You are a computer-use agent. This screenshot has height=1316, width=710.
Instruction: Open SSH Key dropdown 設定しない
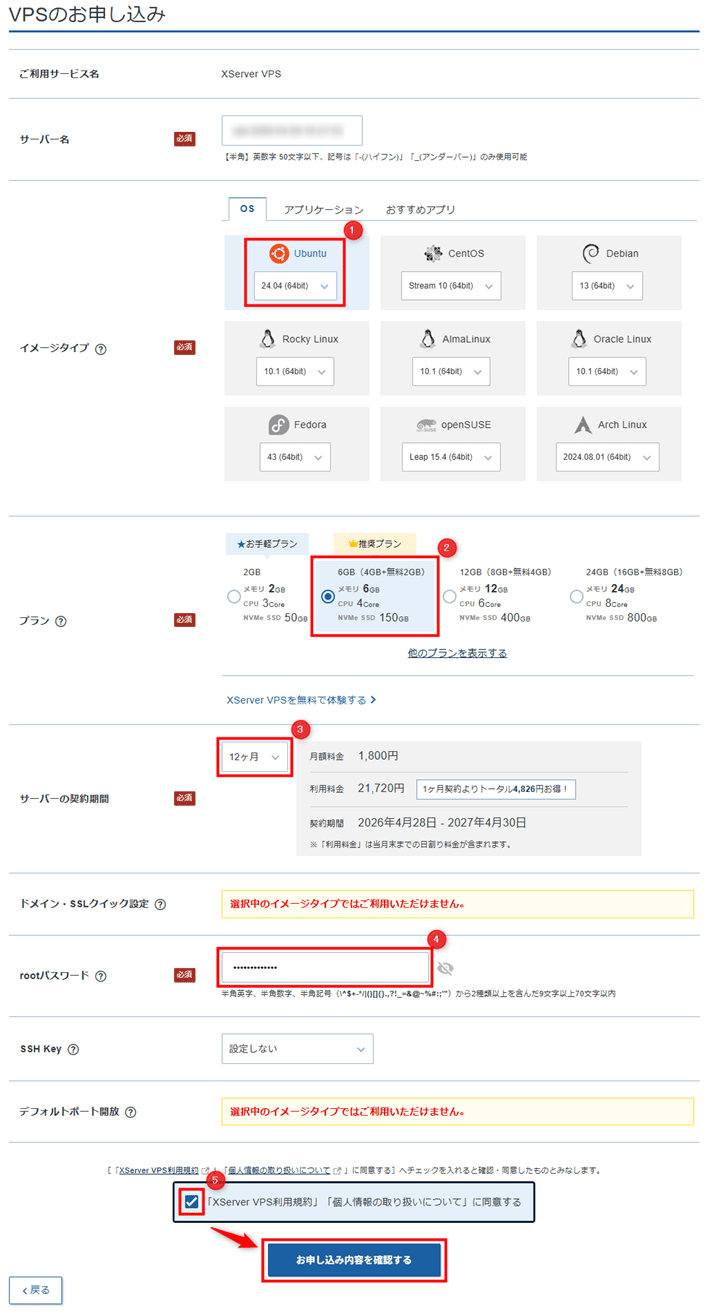point(297,1049)
